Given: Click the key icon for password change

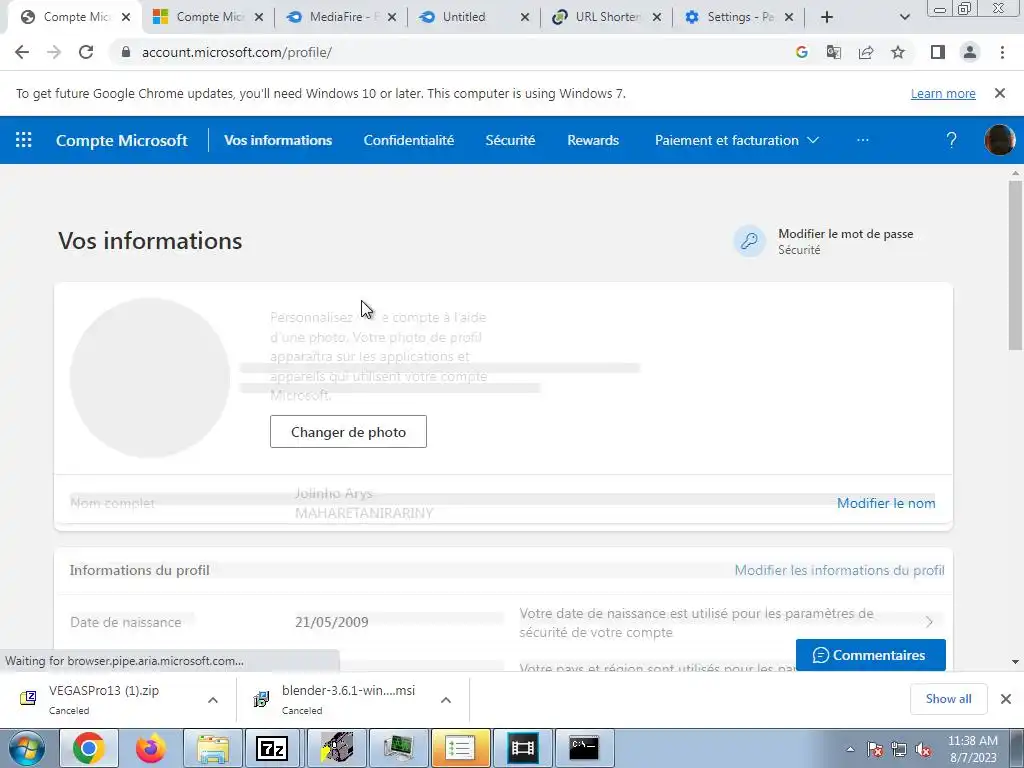Looking at the screenshot, I should [749, 241].
